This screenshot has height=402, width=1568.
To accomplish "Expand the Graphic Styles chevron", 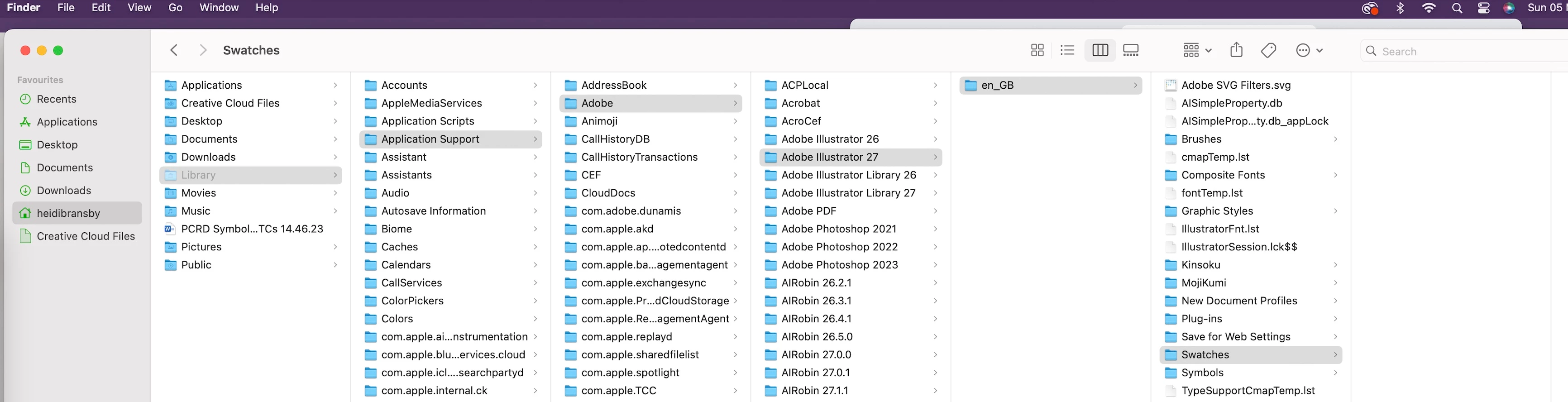I will click(1335, 211).
